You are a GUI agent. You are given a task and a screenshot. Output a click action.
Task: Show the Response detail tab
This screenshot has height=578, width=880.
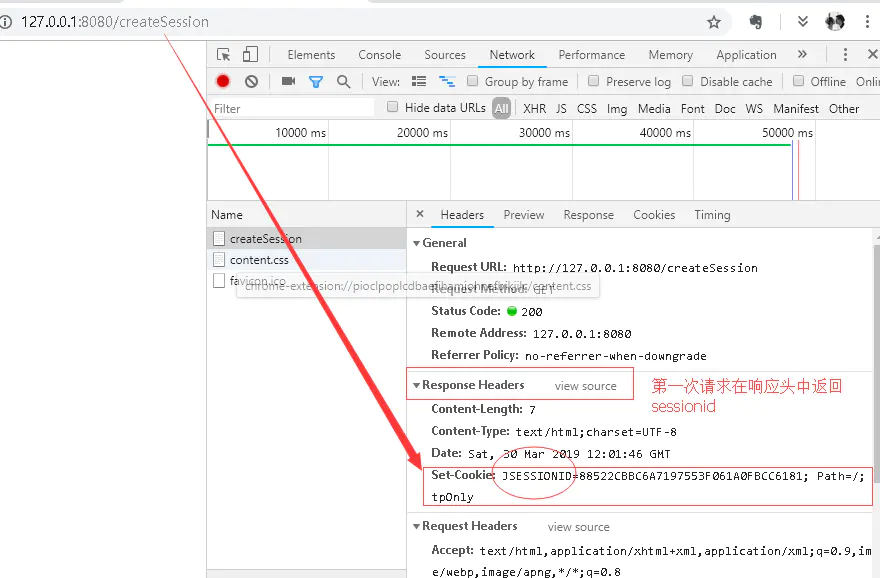coord(589,215)
